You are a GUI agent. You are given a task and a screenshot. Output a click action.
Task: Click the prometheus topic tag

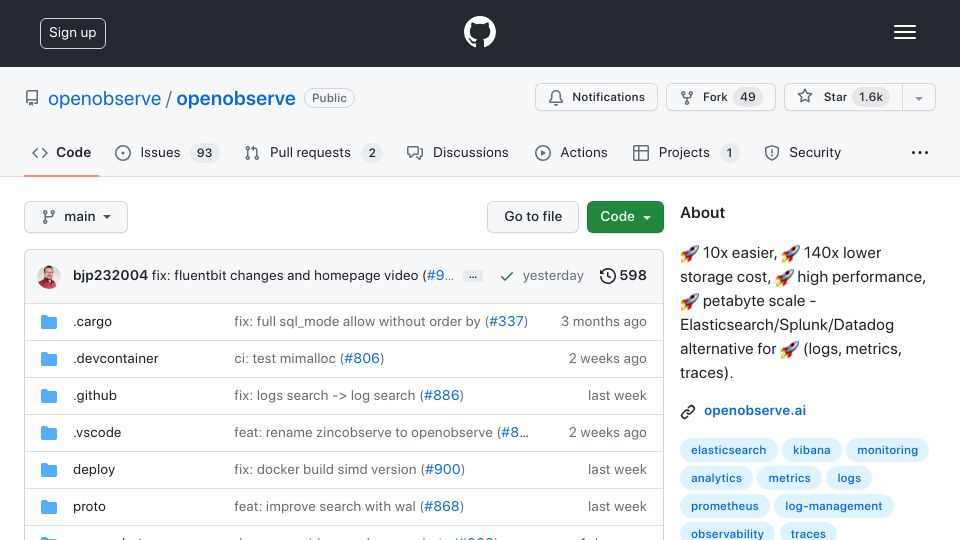(x=725, y=506)
